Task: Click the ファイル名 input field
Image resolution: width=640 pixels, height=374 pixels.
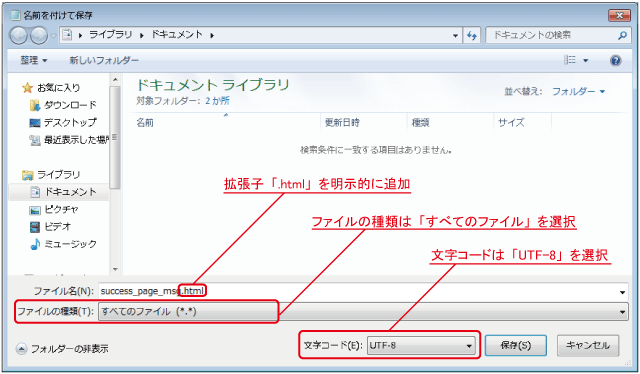Action: 363,291
